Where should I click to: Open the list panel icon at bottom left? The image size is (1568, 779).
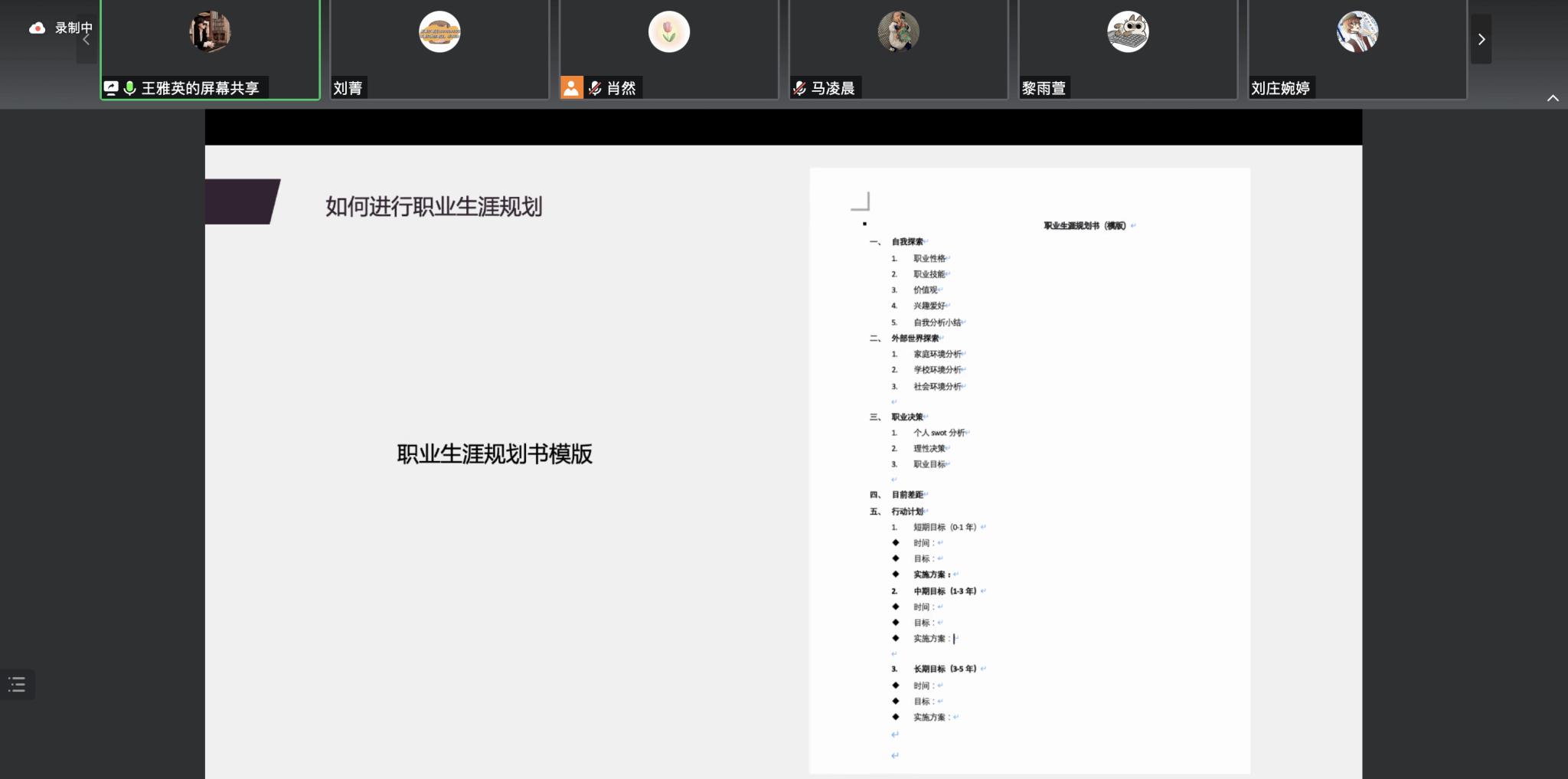pos(17,684)
